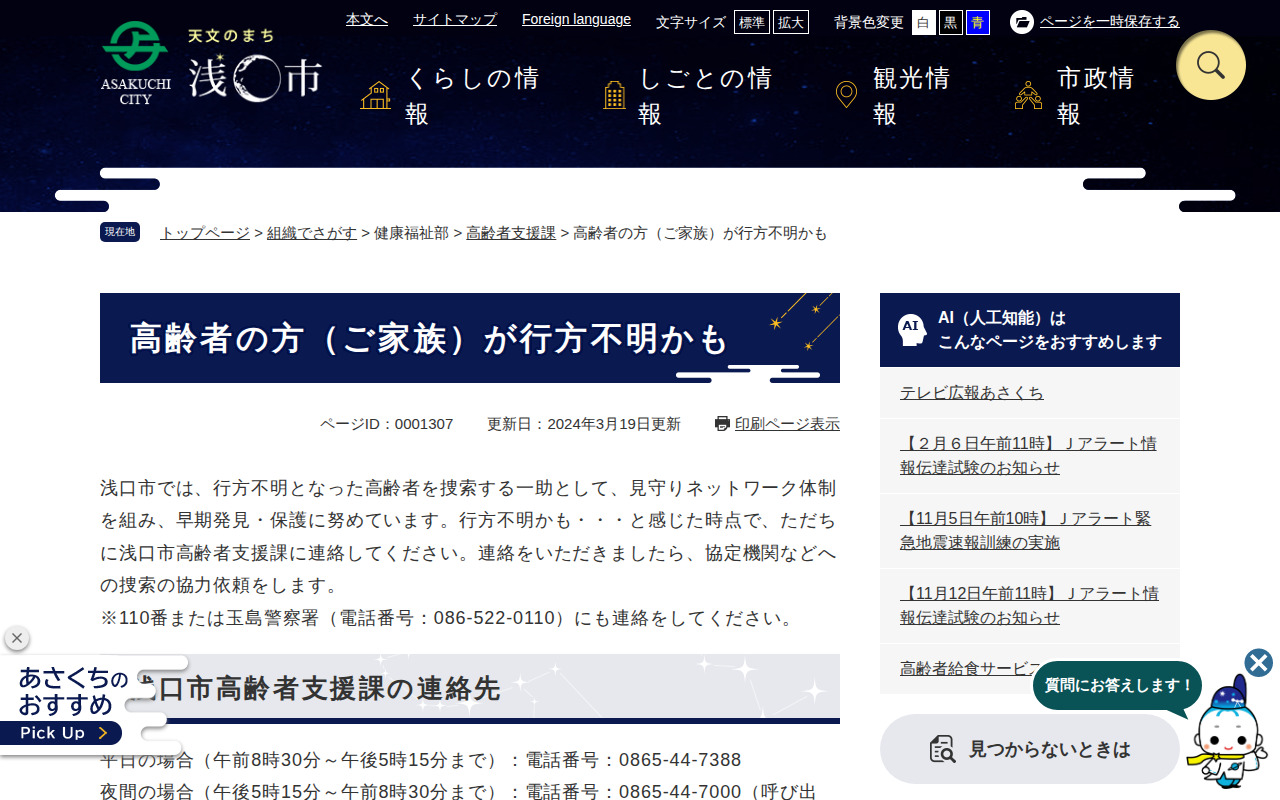
Task: Open 印刷ページ表示 link
Action: click(x=787, y=424)
